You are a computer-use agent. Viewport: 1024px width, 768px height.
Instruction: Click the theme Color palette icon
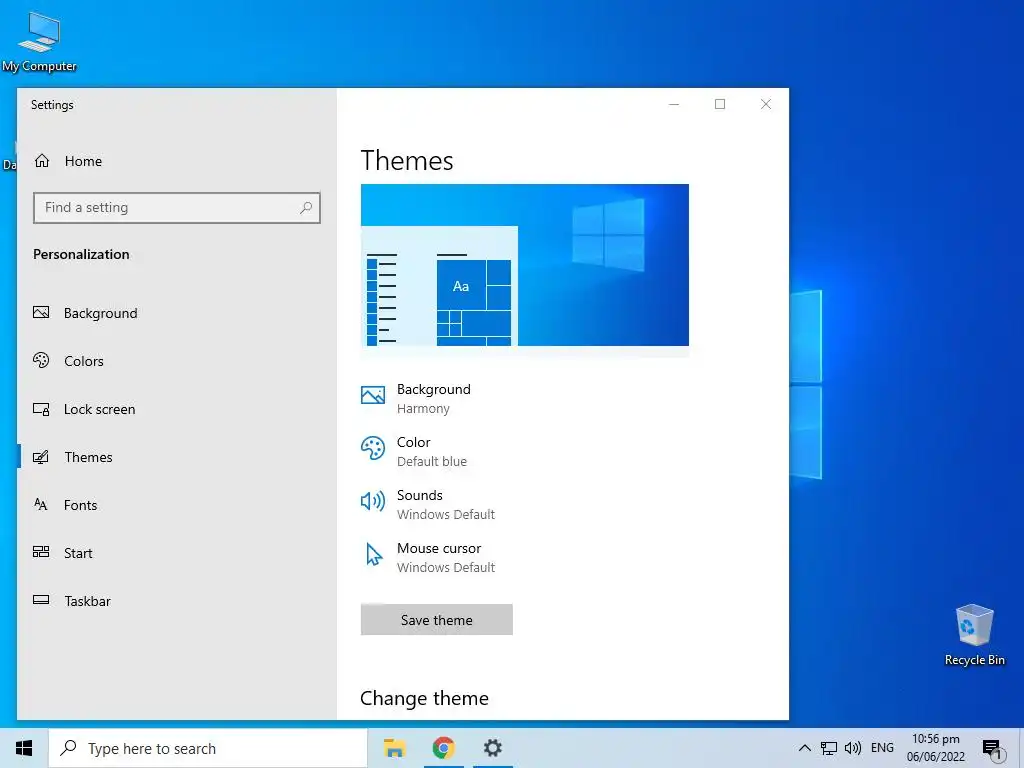coord(373,449)
